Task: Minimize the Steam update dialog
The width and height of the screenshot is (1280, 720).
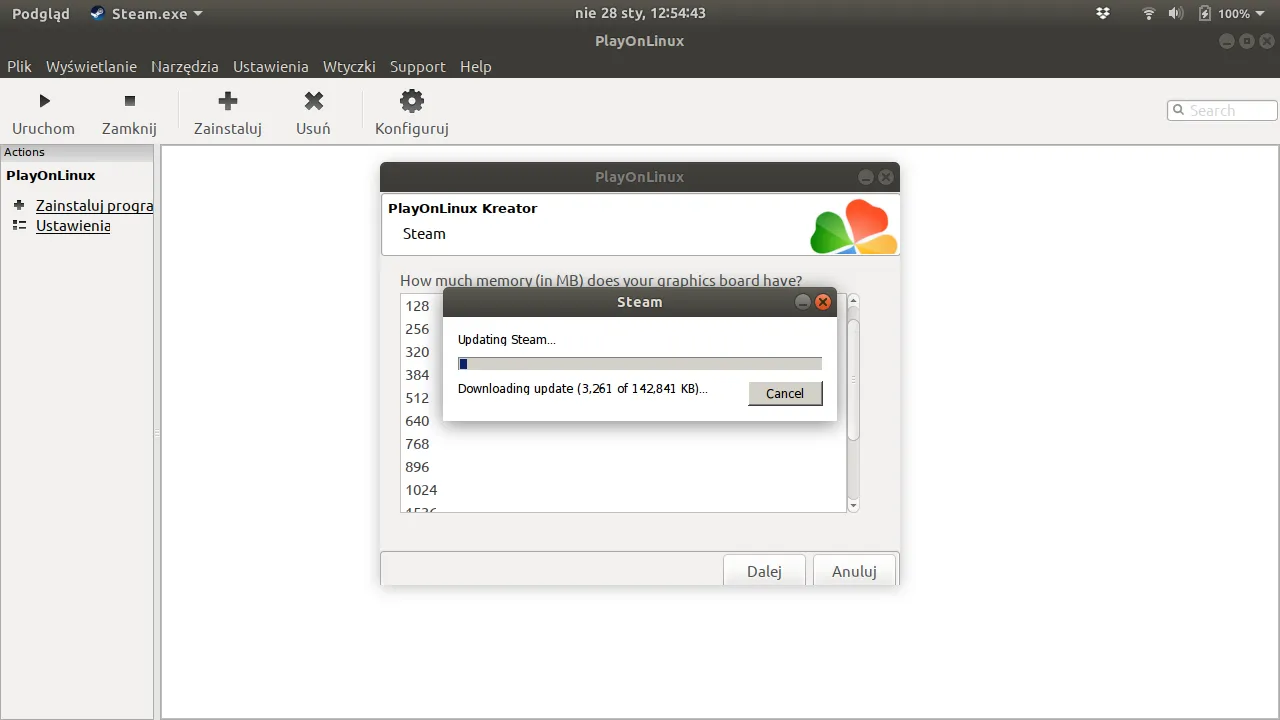Action: point(803,302)
